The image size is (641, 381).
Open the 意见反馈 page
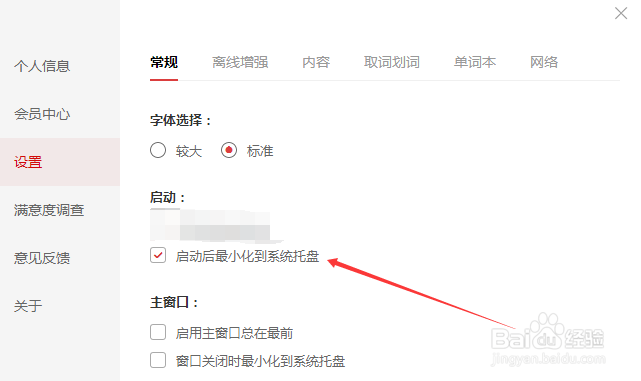click(42, 258)
